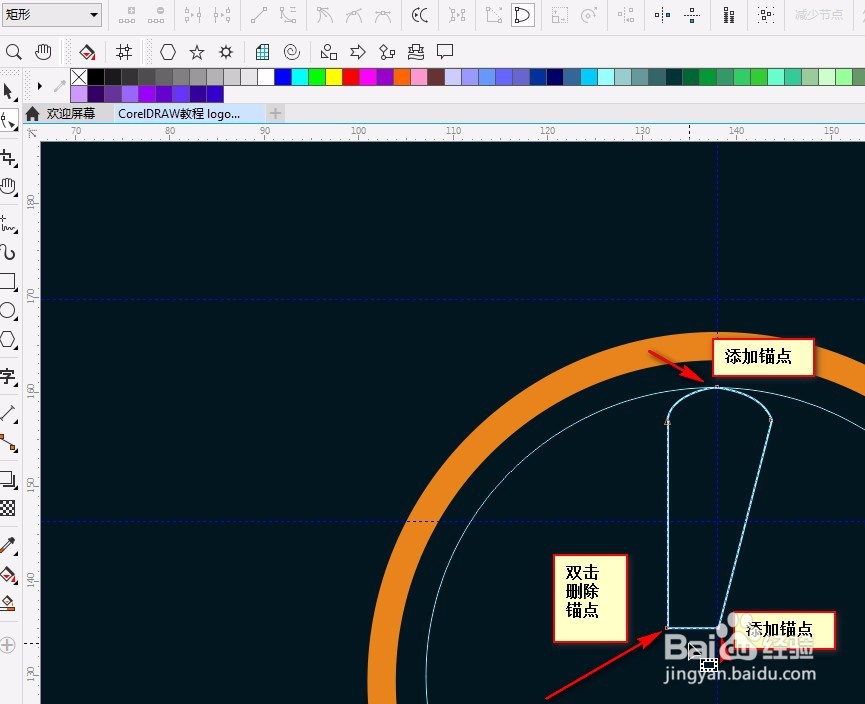Click the plus to add new document tab
The height and width of the screenshot is (704, 865).
(275, 114)
